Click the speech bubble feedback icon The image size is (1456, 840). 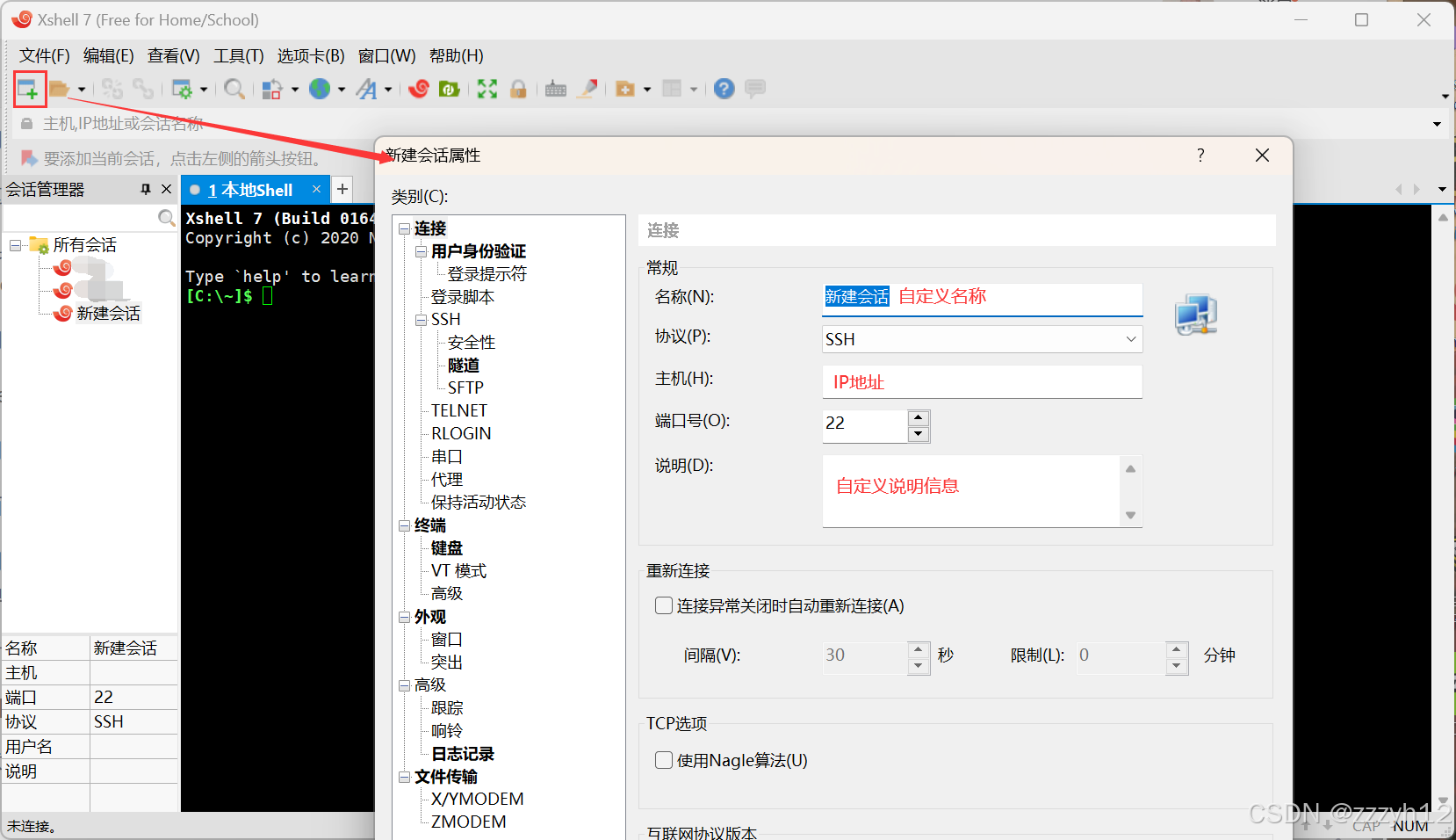click(755, 89)
